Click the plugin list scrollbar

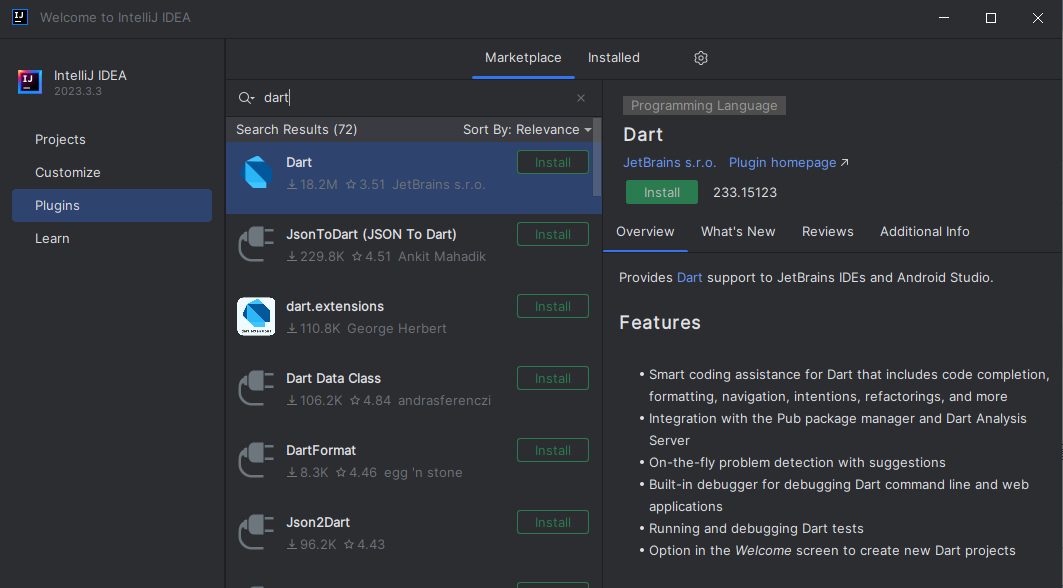pos(597,157)
